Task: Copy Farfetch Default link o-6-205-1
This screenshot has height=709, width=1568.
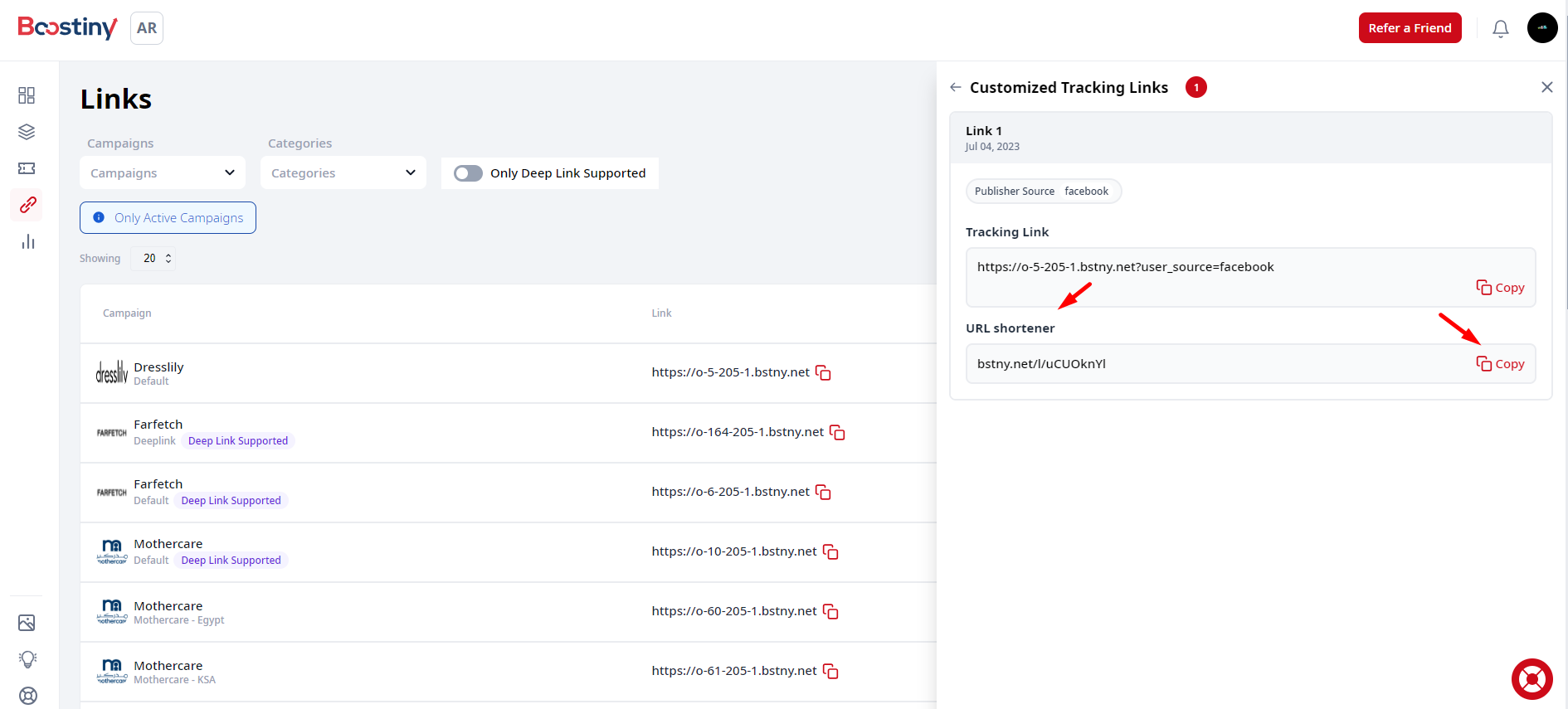Action: pyautogui.click(x=823, y=493)
